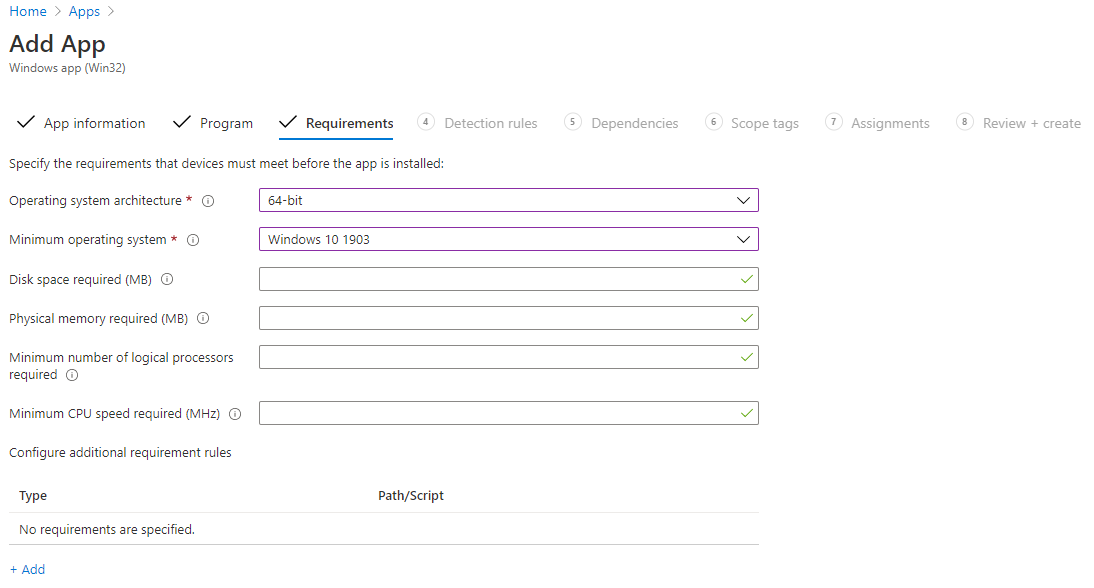The height and width of the screenshot is (588, 1094).
Task: Click the Path/Script column header
Action: 411,495
